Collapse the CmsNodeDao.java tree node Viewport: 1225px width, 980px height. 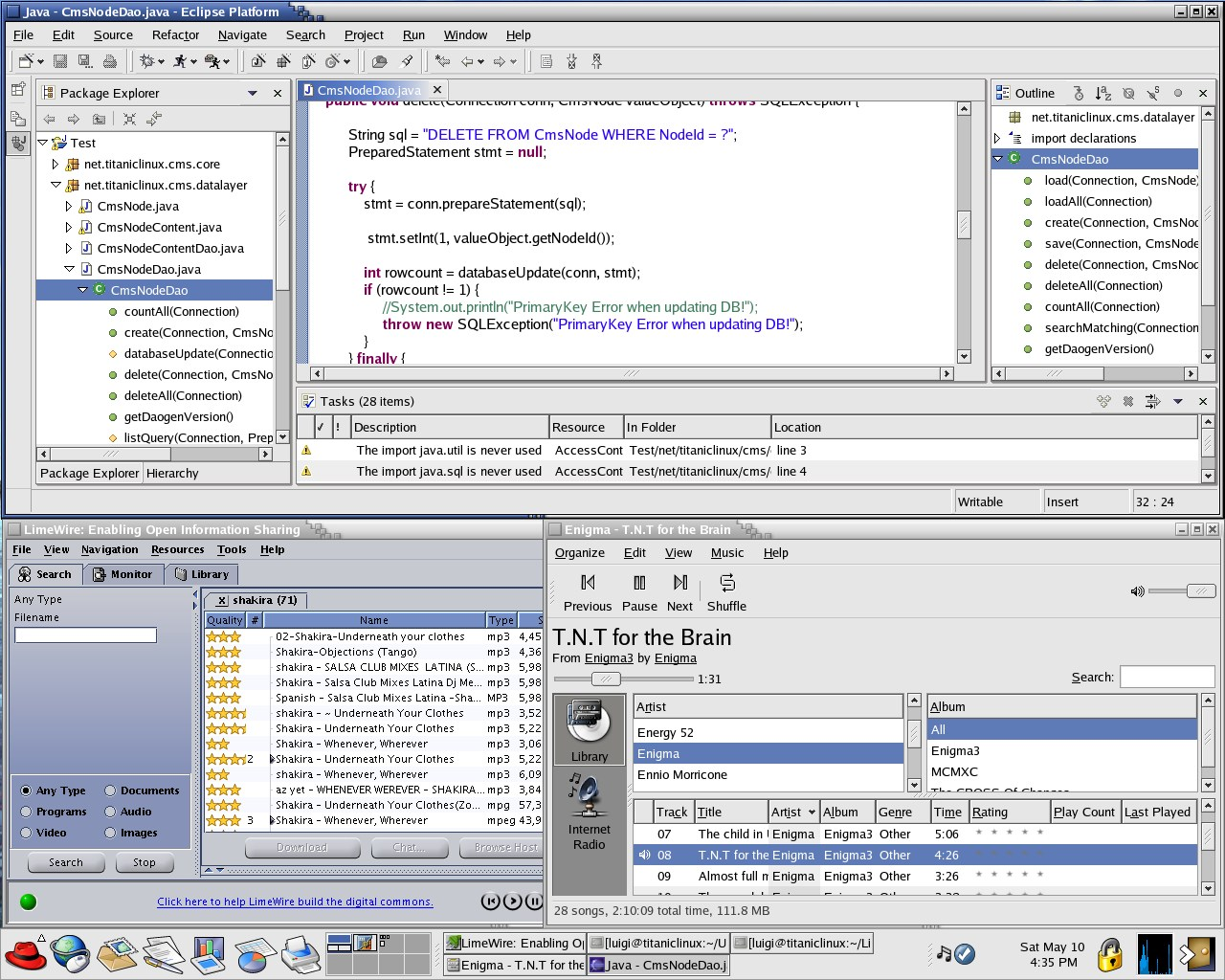(x=69, y=270)
